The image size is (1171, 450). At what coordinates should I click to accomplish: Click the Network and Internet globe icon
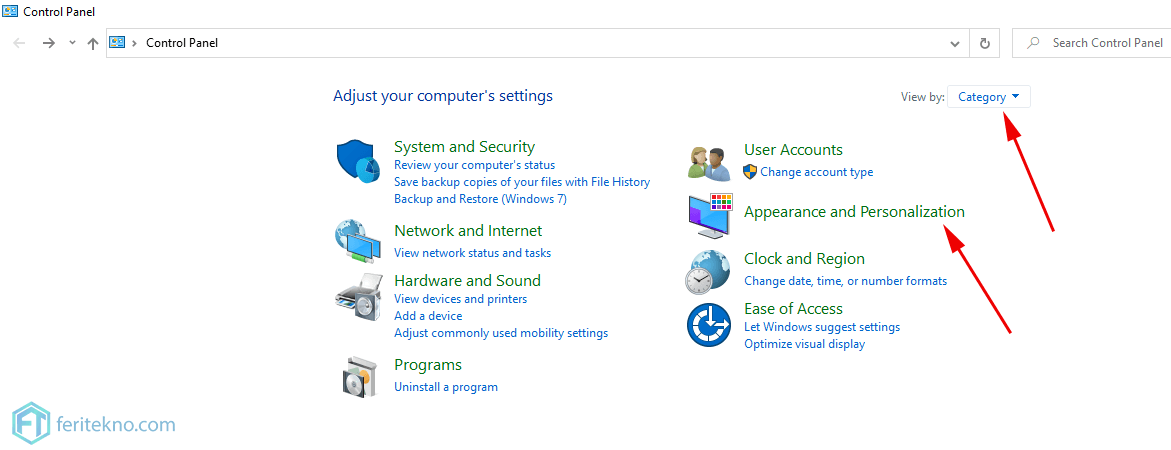(x=358, y=242)
